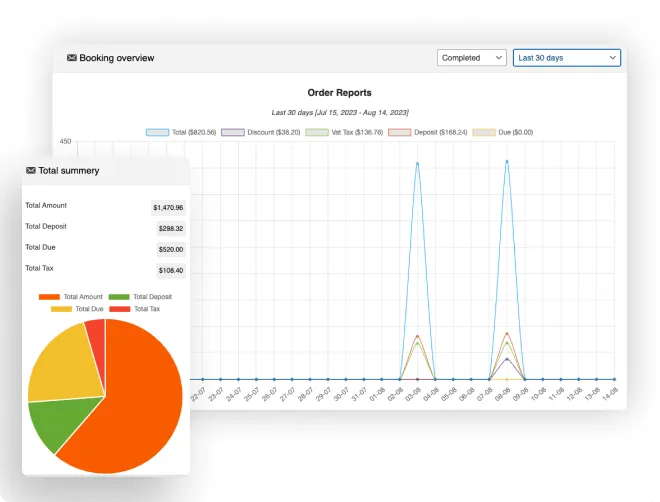Hide the Due ($0.00) legend series

503,132
